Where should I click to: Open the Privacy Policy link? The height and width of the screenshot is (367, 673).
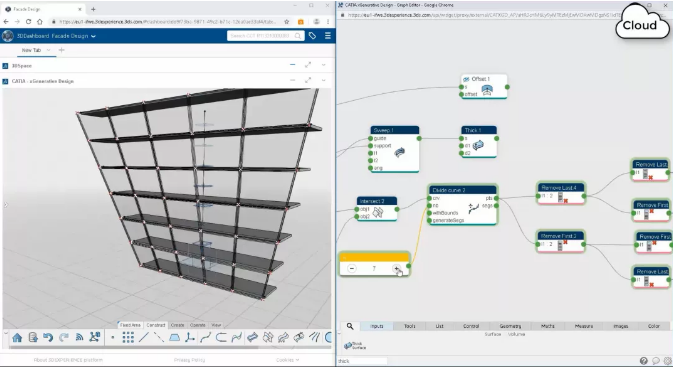tap(189, 360)
